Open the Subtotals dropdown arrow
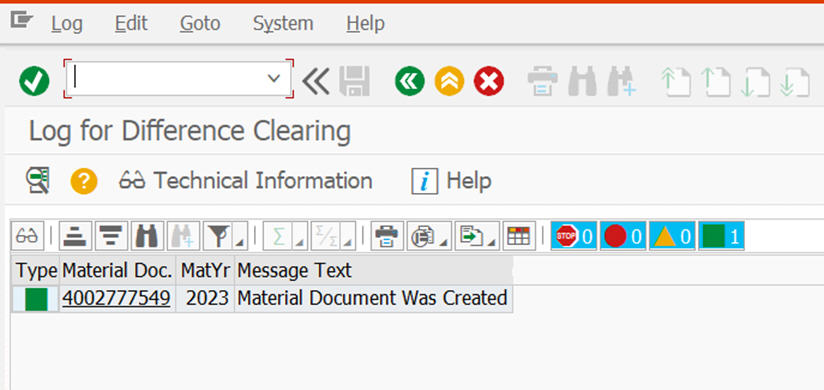 pos(348,242)
